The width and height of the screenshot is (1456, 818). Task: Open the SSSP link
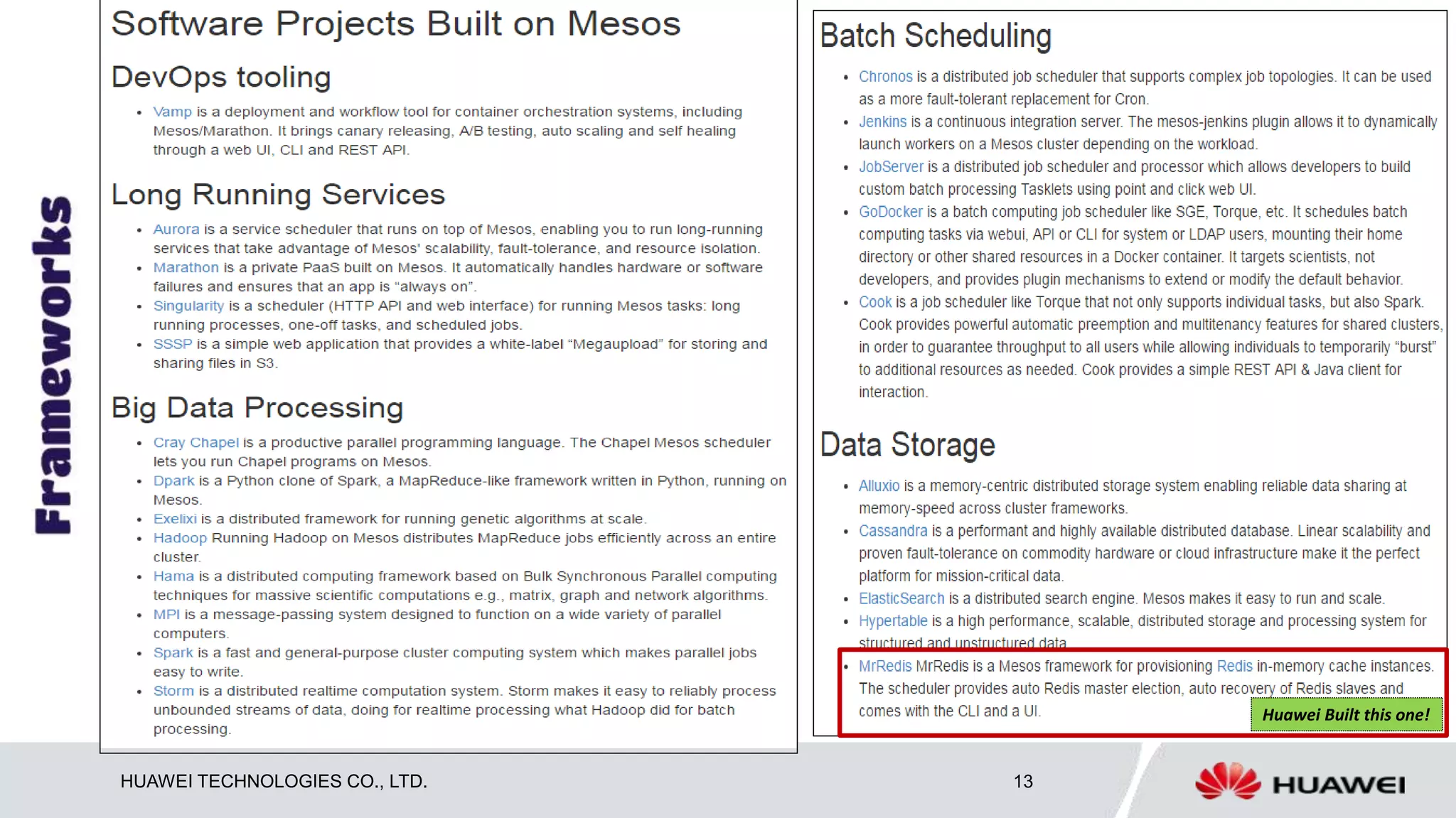click(173, 344)
